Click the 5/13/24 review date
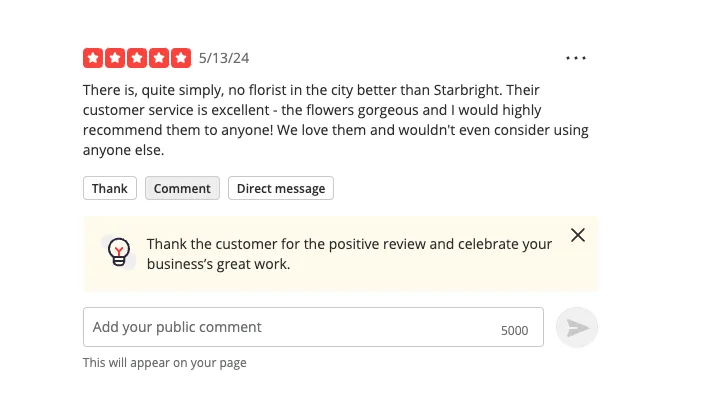718x404 pixels. [224, 58]
